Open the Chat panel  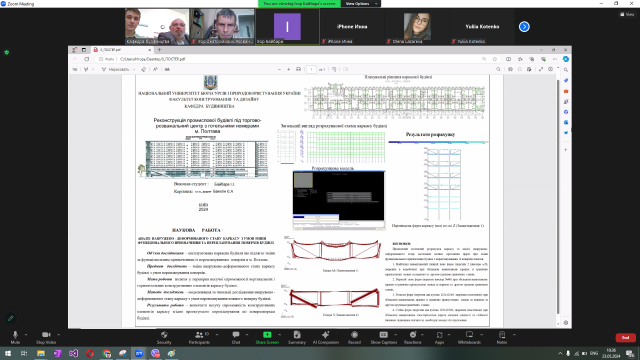tap(236, 337)
